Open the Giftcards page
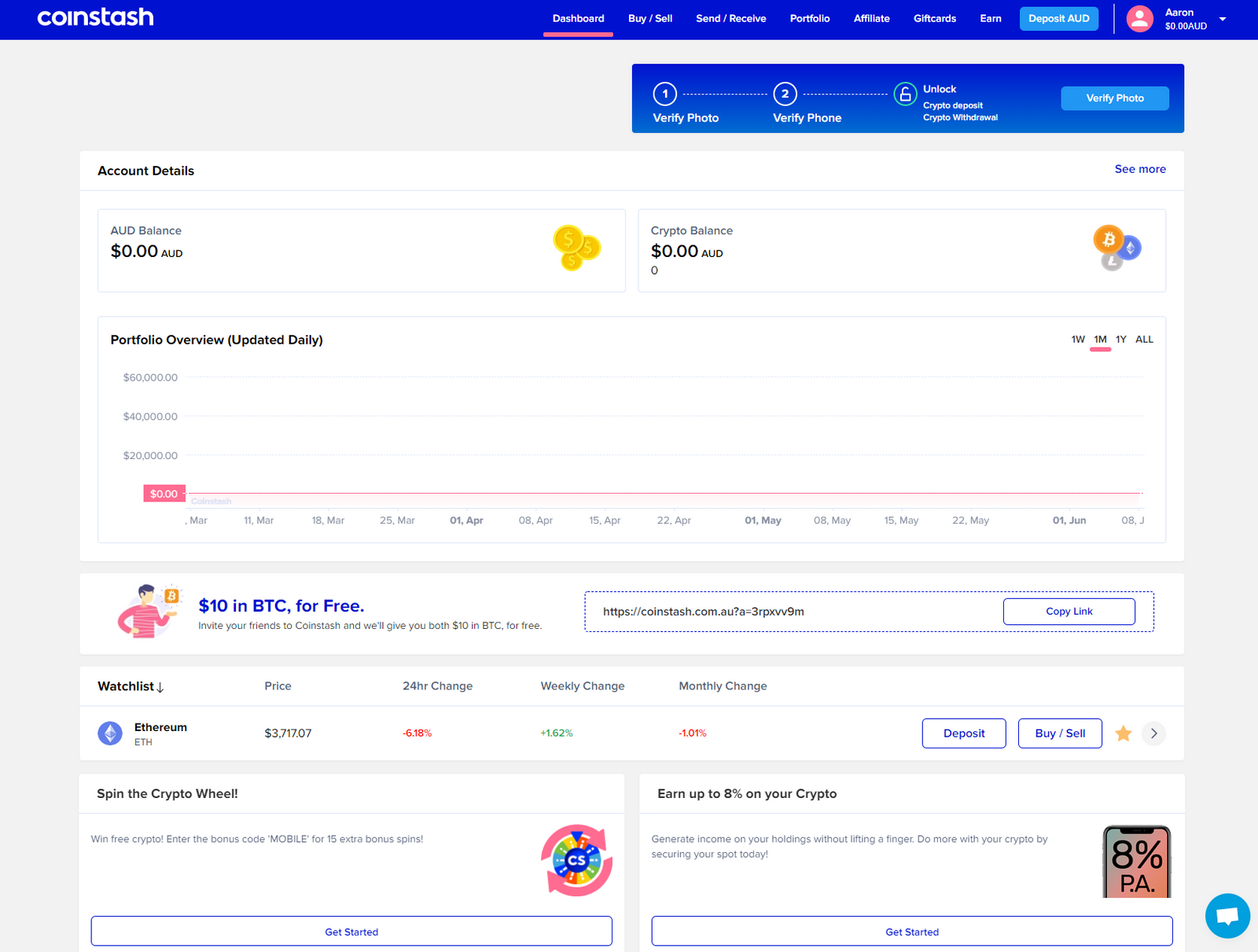 [x=935, y=18]
